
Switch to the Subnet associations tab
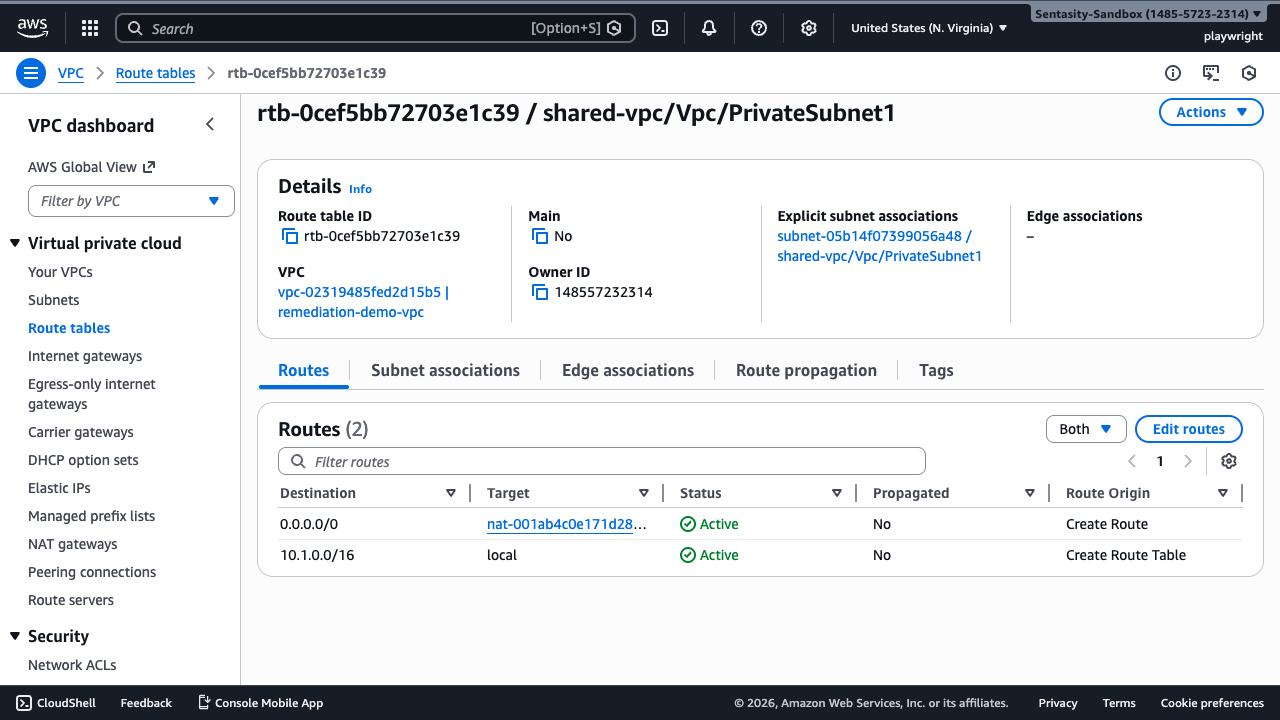tap(445, 370)
